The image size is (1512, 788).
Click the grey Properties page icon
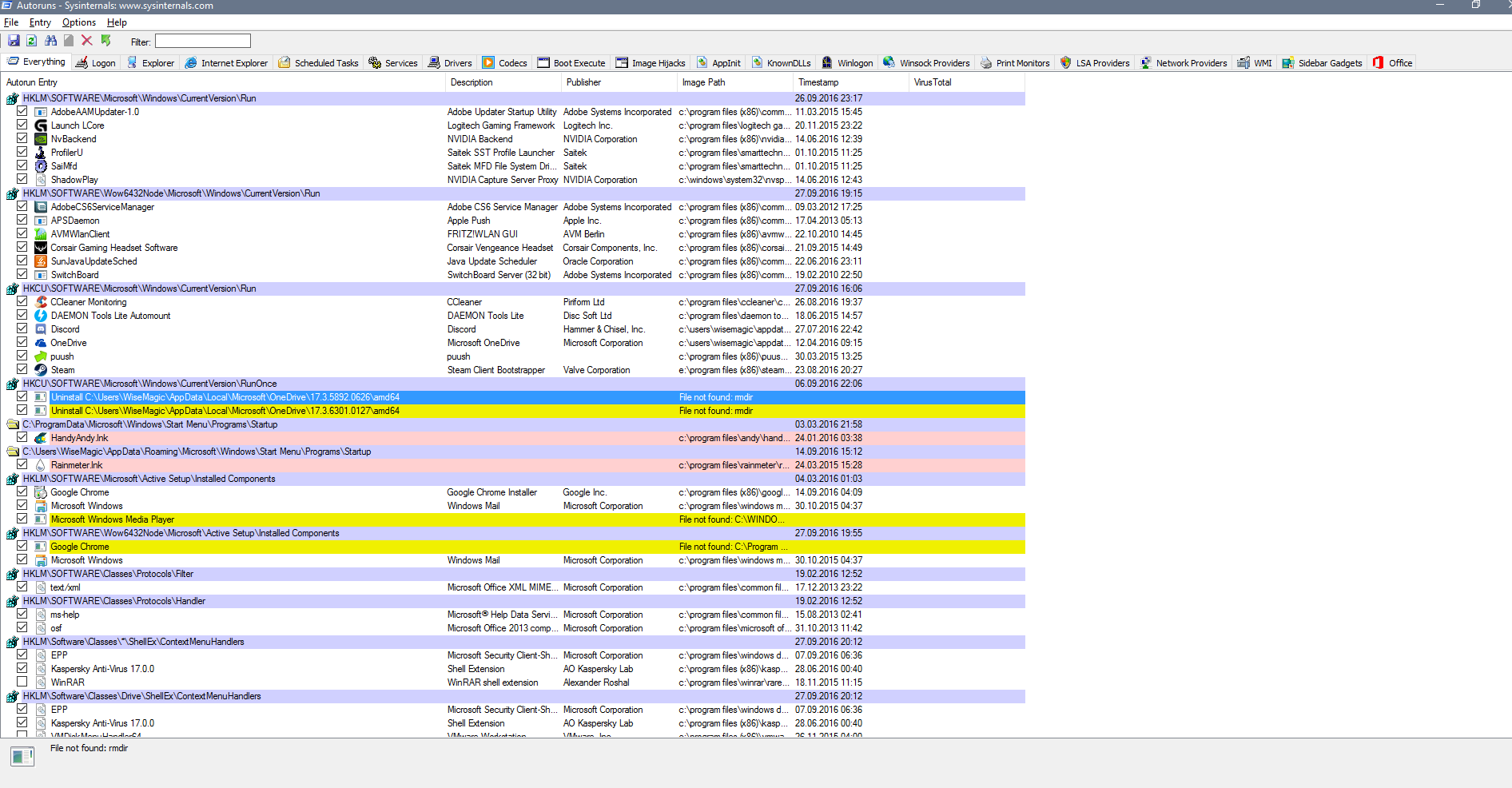[x=69, y=41]
